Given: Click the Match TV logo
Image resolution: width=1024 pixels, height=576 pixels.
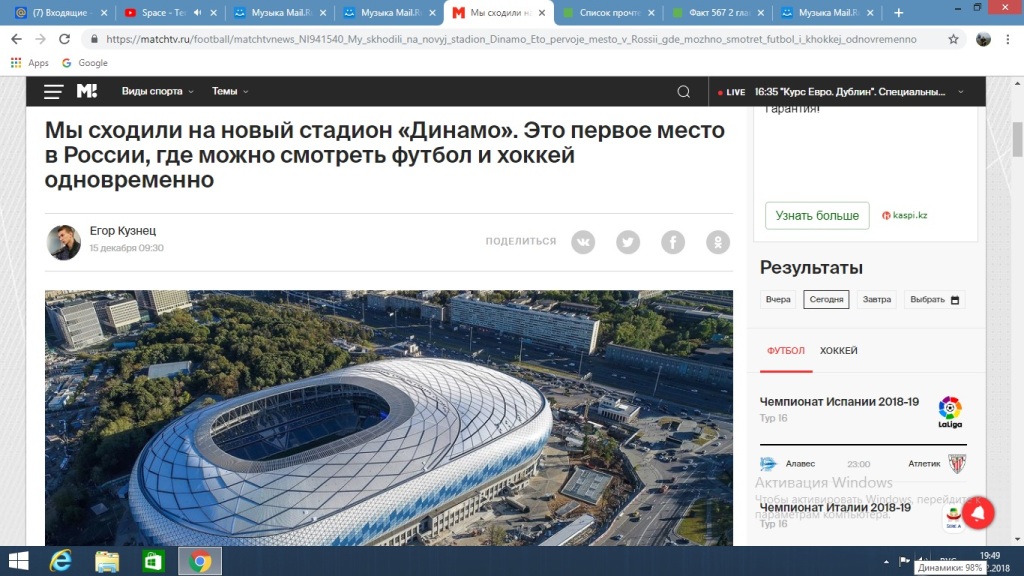Looking at the screenshot, I should 87,91.
